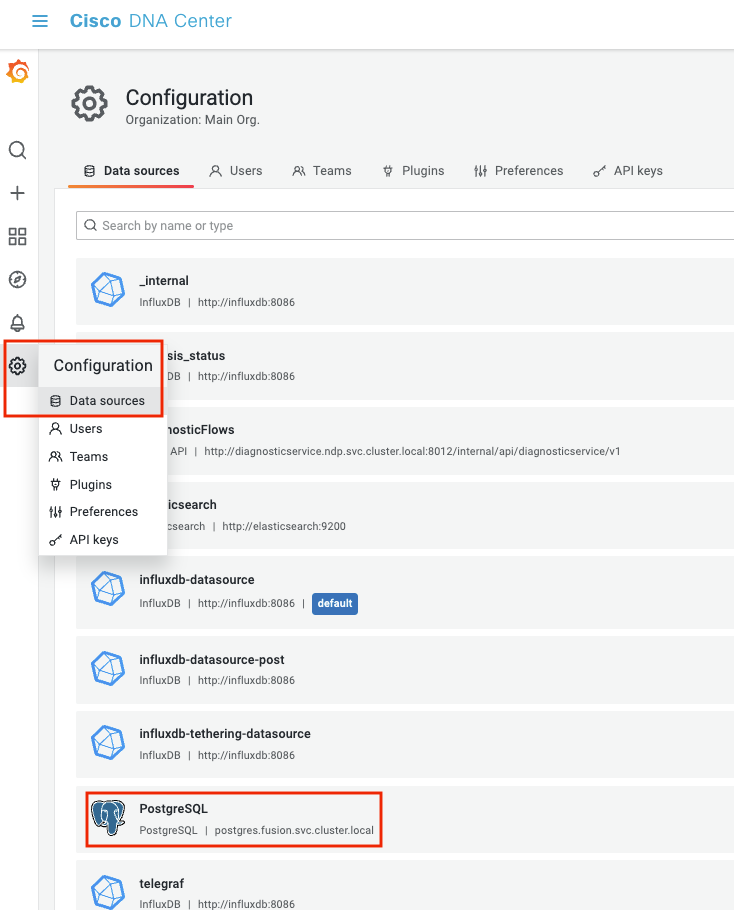Click the influxdb-tethering-datasource icon
The height and width of the screenshot is (910, 734).
click(x=108, y=743)
